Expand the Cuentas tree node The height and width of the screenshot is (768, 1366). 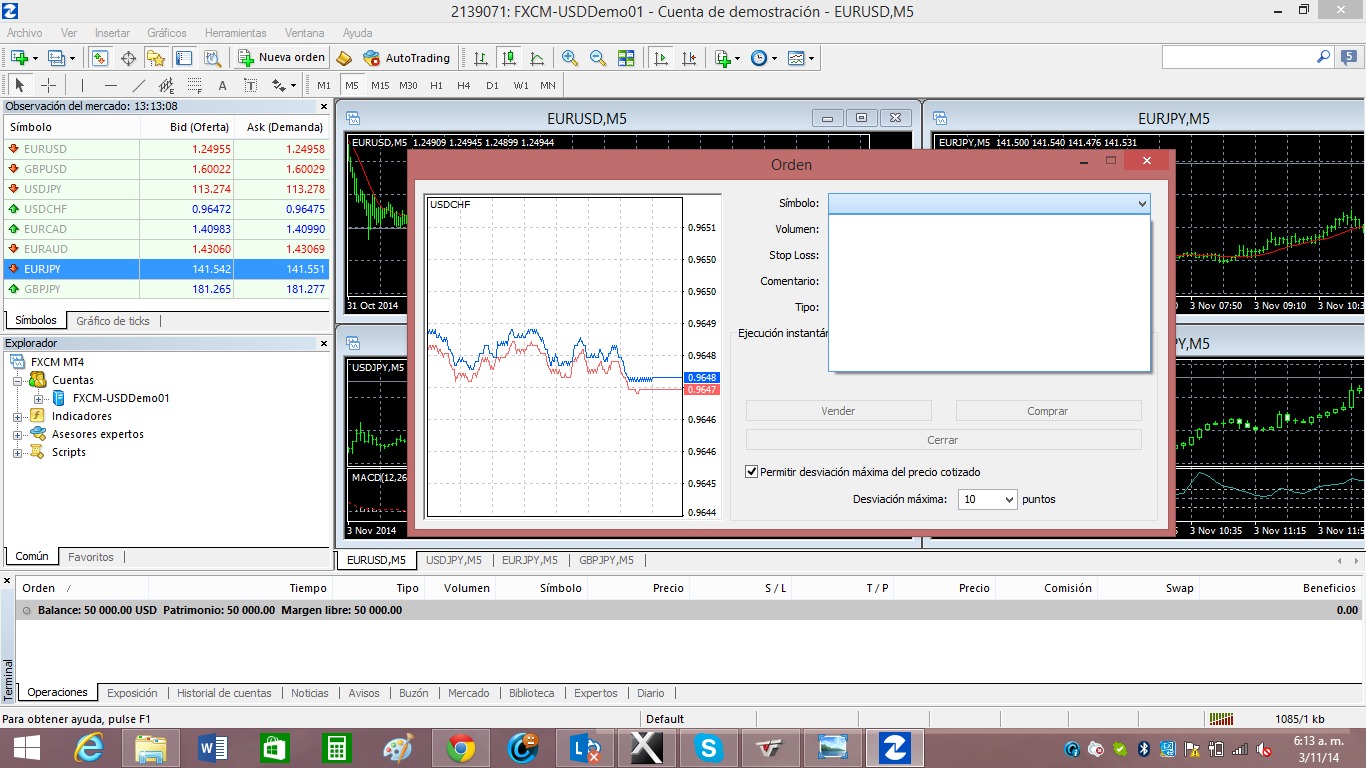[x=17, y=380]
